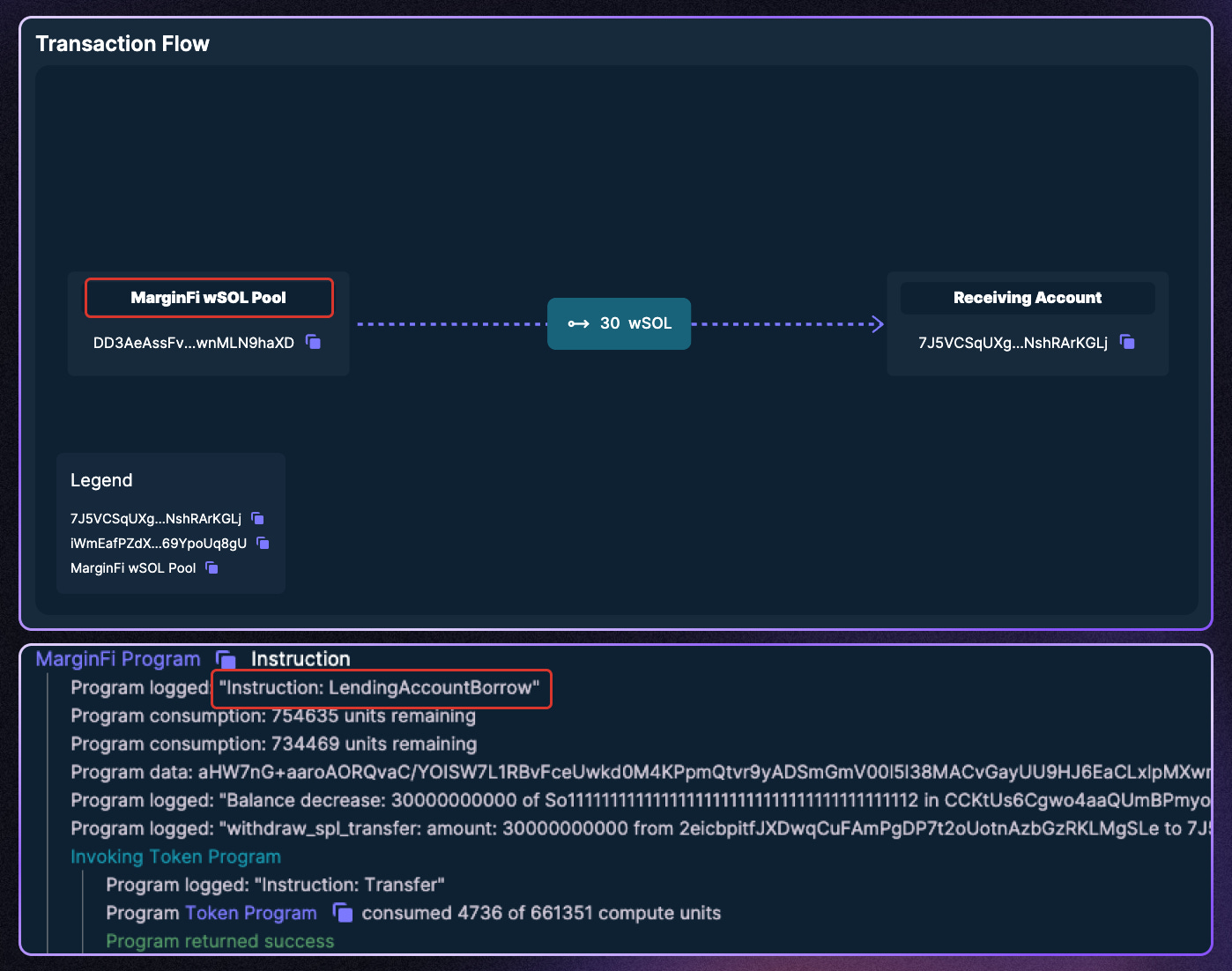This screenshot has width=1232, height=971.
Task: Click legend text iWmEafPZdX...69YpoUq8gU
Action: point(159,544)
